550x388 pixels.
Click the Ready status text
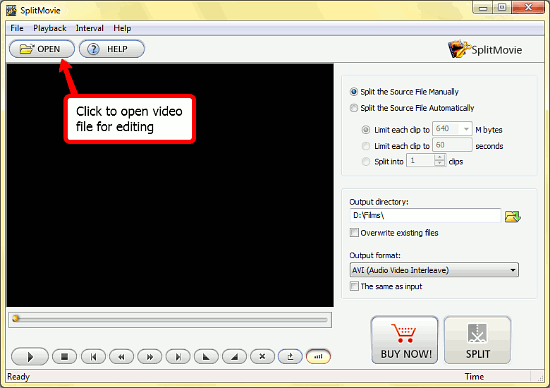18,377
